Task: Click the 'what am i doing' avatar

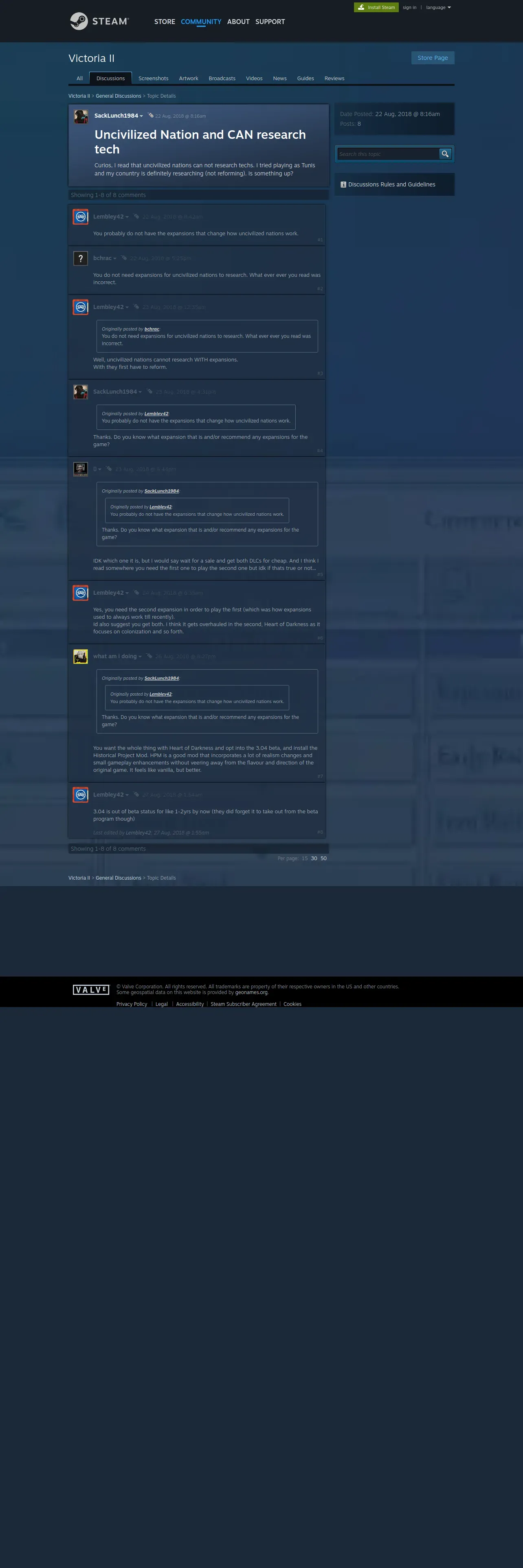Action: point(80,657)
